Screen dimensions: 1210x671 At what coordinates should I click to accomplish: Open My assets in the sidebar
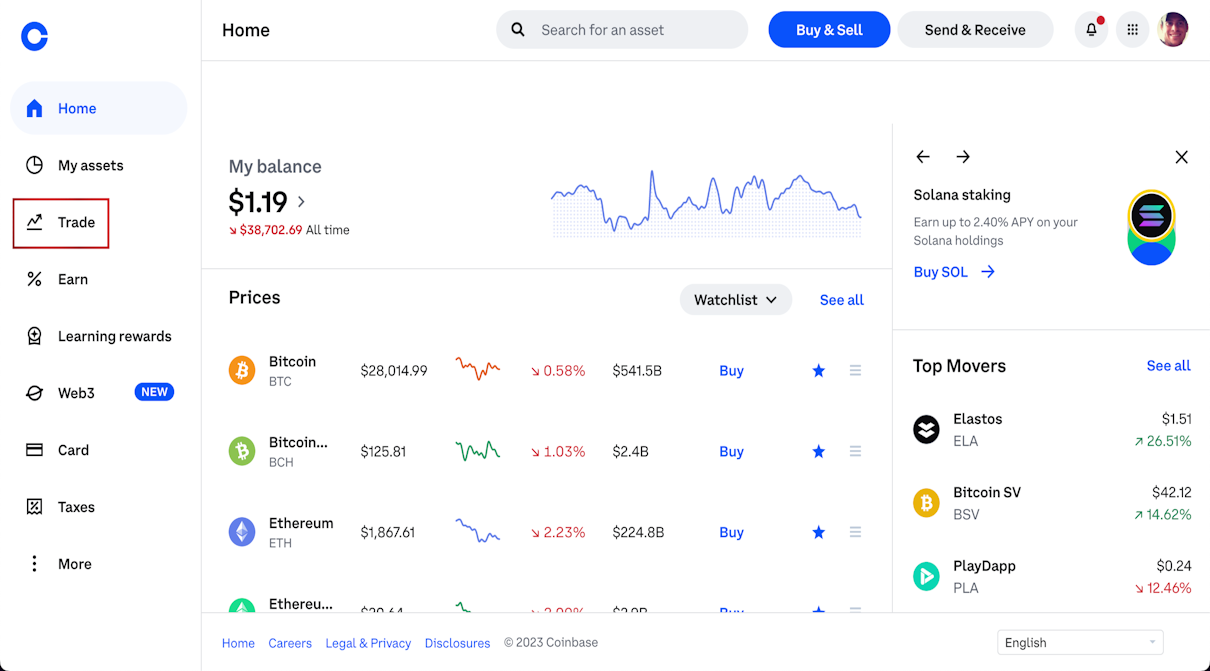99,165
